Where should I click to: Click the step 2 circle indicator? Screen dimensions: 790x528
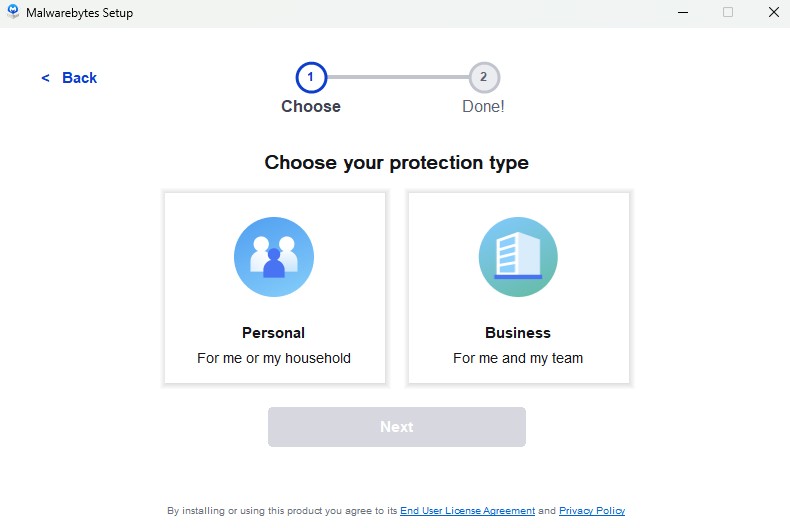coord(484,77)
